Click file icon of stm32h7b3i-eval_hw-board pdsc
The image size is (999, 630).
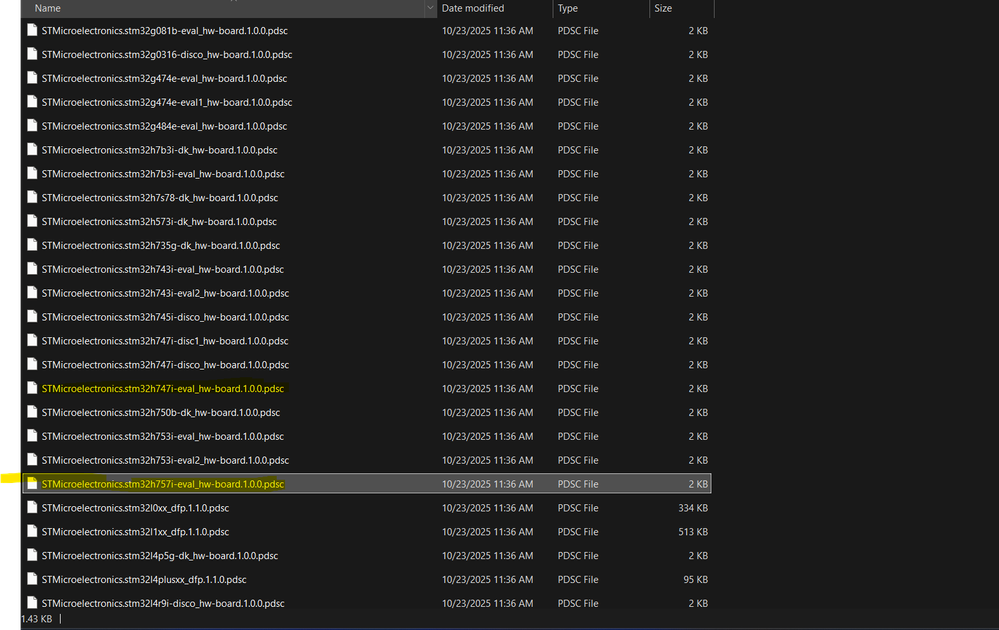(x=32, y=173)
